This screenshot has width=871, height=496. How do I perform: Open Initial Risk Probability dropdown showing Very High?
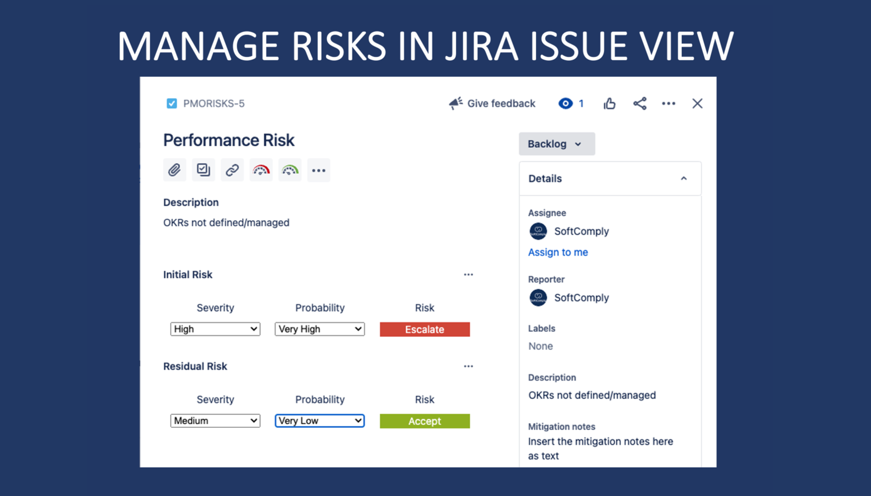[319, 329]
